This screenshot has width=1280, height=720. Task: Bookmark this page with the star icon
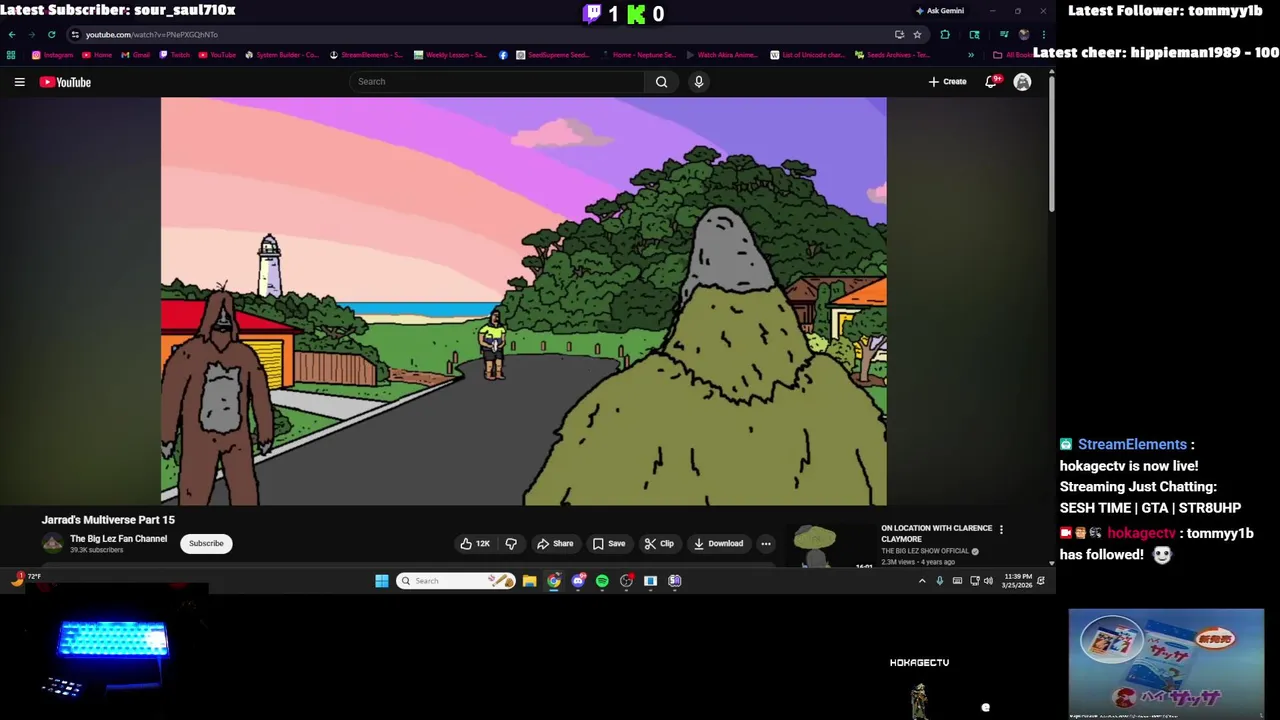coord(917,34)
